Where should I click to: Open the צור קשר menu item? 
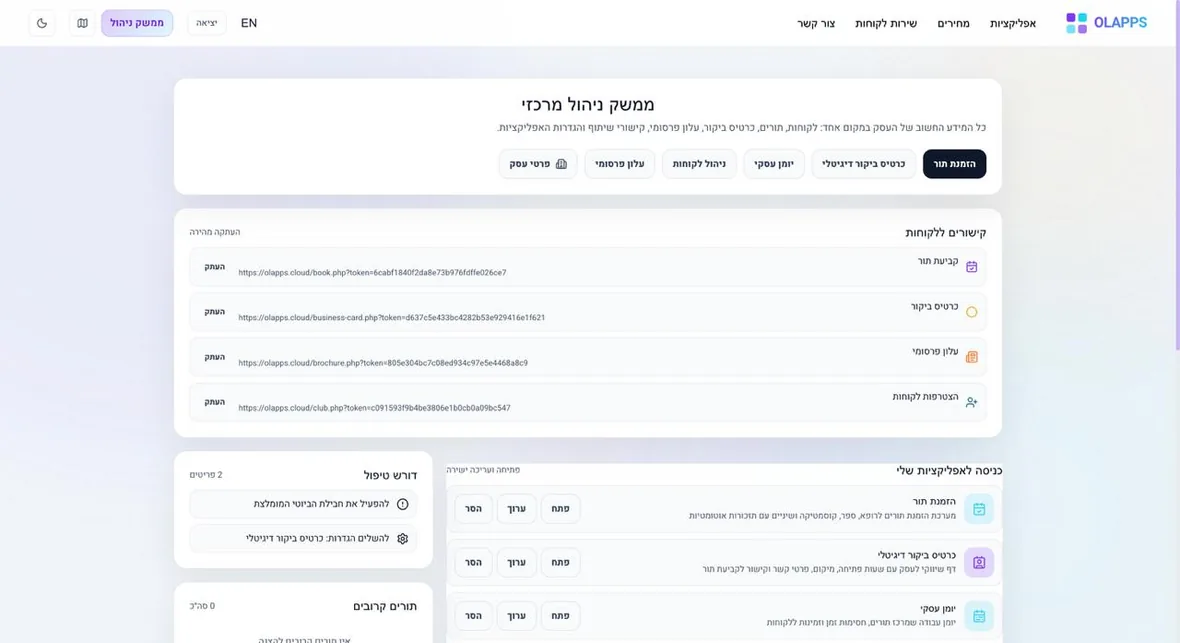click(x=816, y=23)
